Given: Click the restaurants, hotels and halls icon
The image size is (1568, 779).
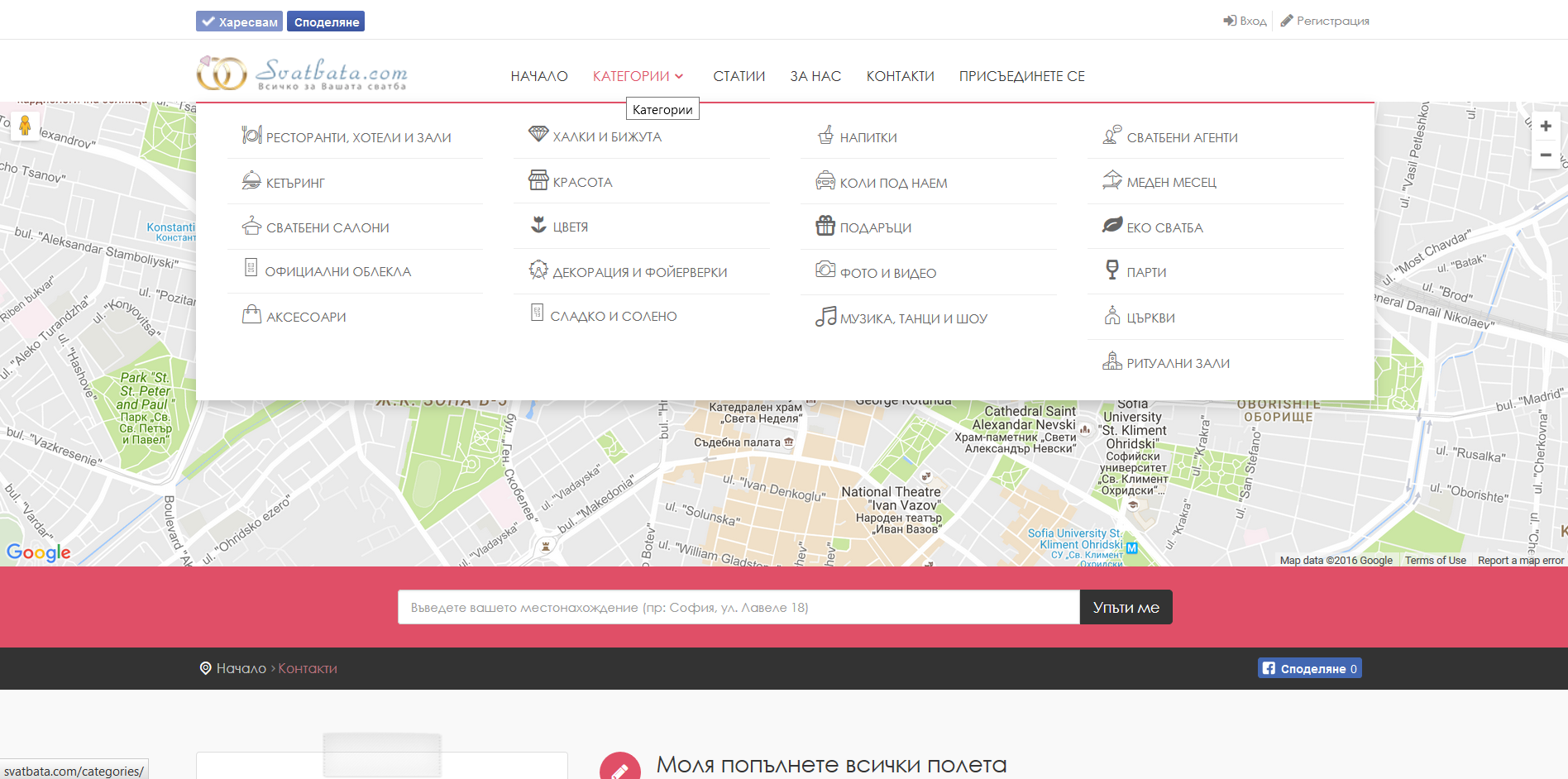Looking at the screenshot, I should click(251, 135).
